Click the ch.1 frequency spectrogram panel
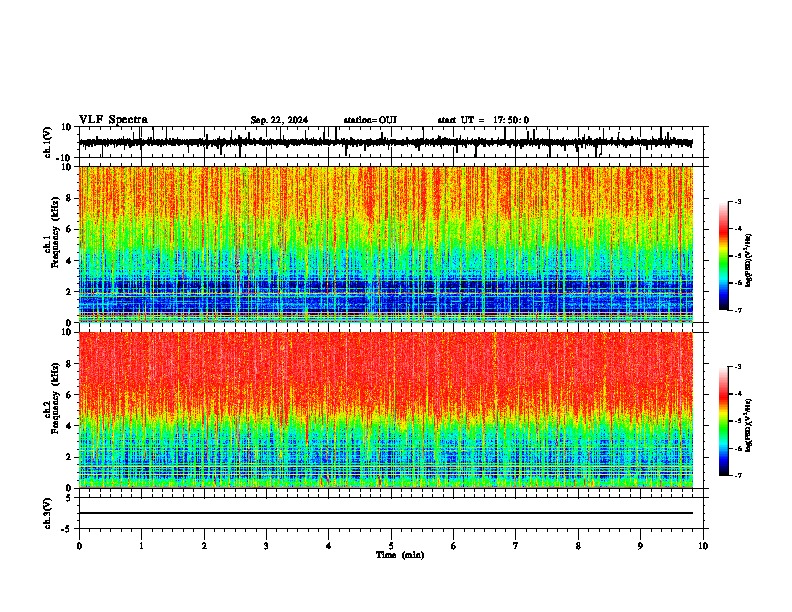Screen dimensions: 792x612 [386, 244]
